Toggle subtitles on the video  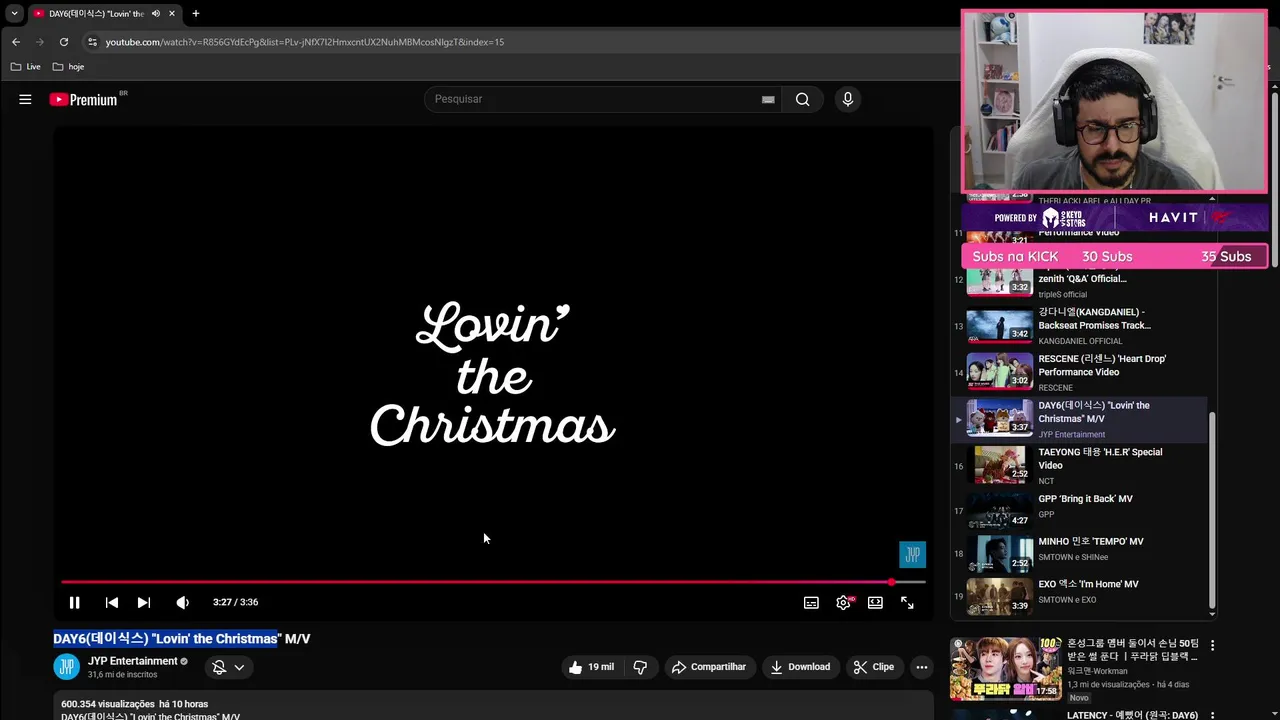(x=811, y=602)
